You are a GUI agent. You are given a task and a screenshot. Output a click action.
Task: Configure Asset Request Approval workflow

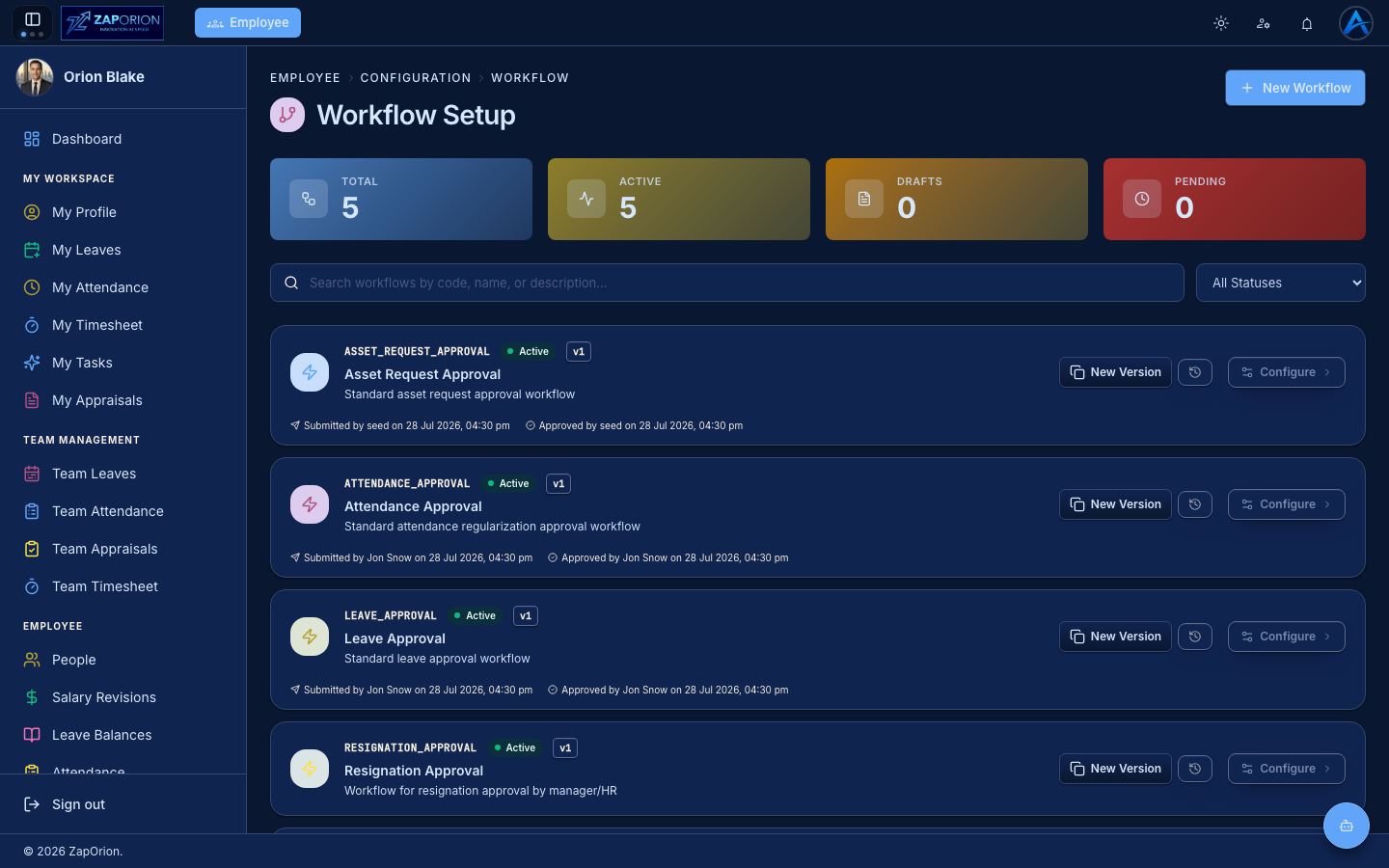coord(1287,372)
